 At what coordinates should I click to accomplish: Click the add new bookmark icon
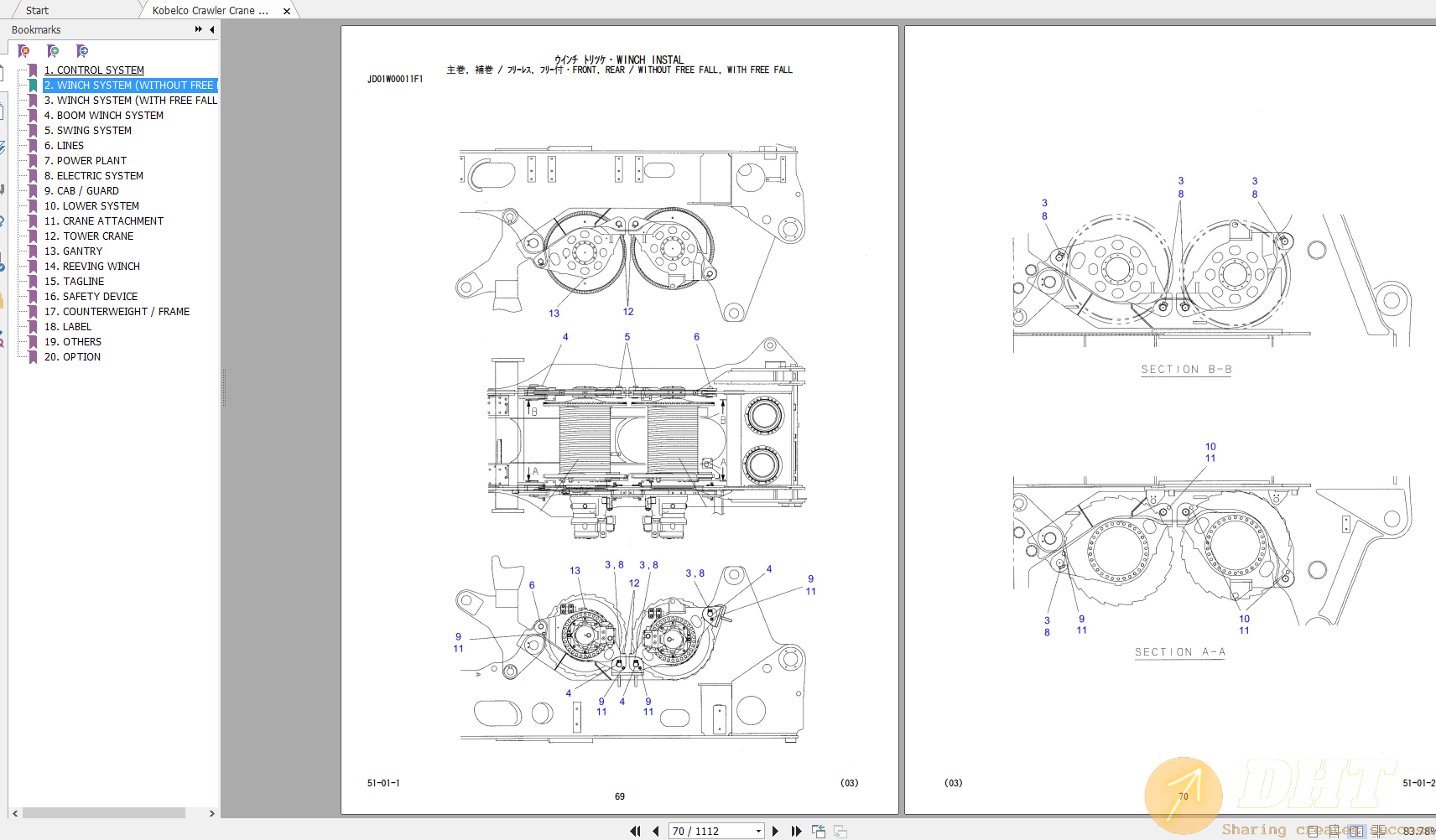pyautogui.click(x=53, y=51)
